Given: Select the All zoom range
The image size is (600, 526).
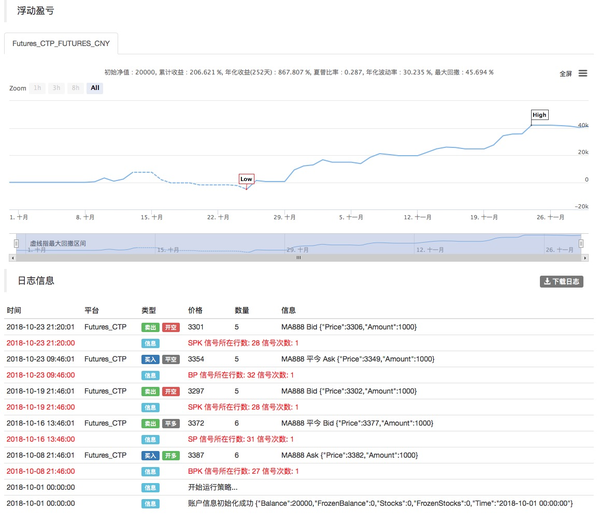Looking at the screenshot, I should click(x=95, y=88).
